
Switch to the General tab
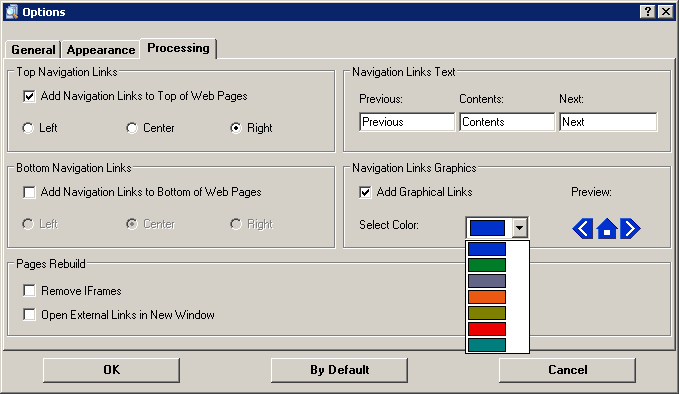point(33,50)
